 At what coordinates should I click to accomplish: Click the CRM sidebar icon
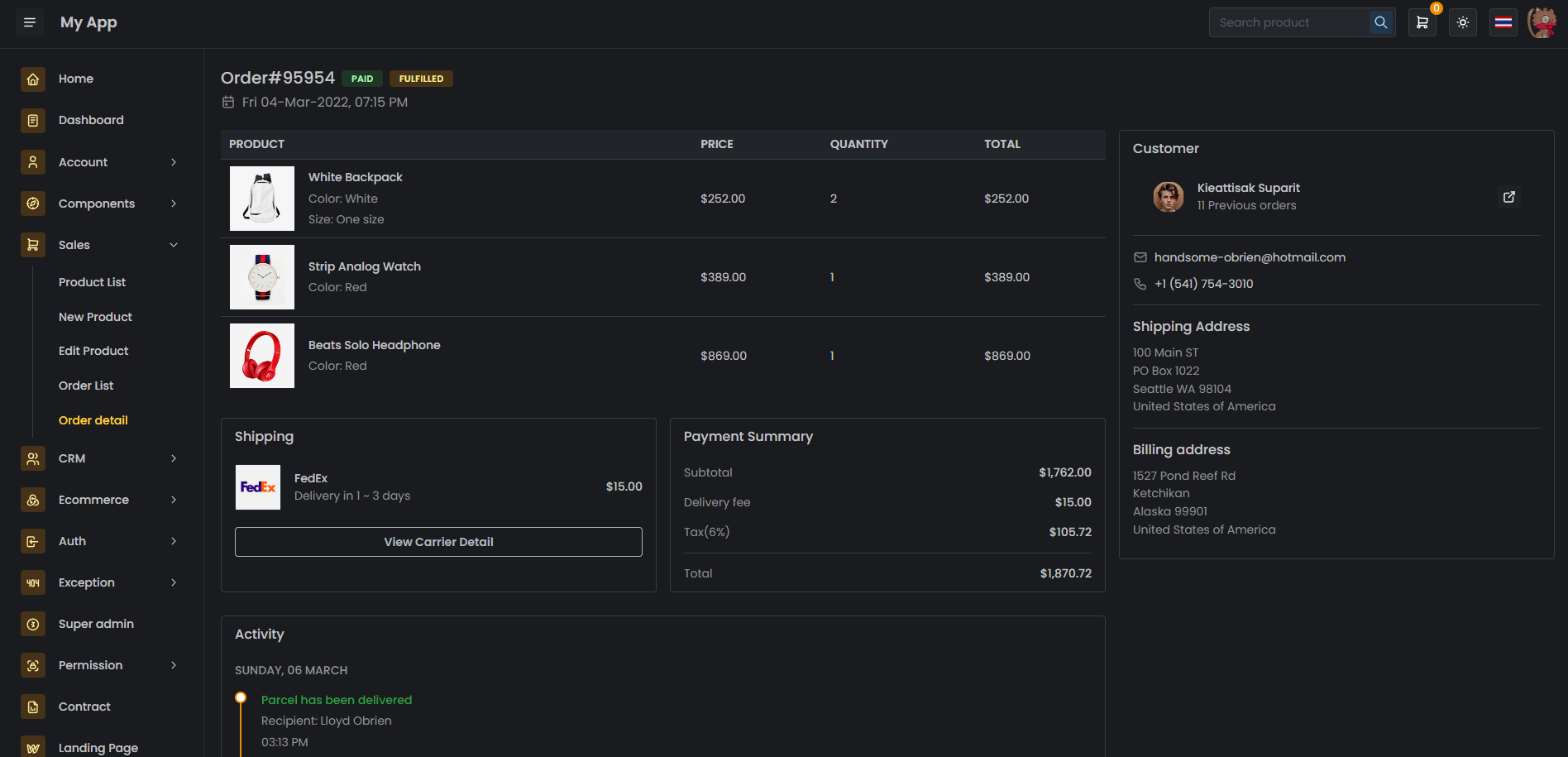coord(33,458)
